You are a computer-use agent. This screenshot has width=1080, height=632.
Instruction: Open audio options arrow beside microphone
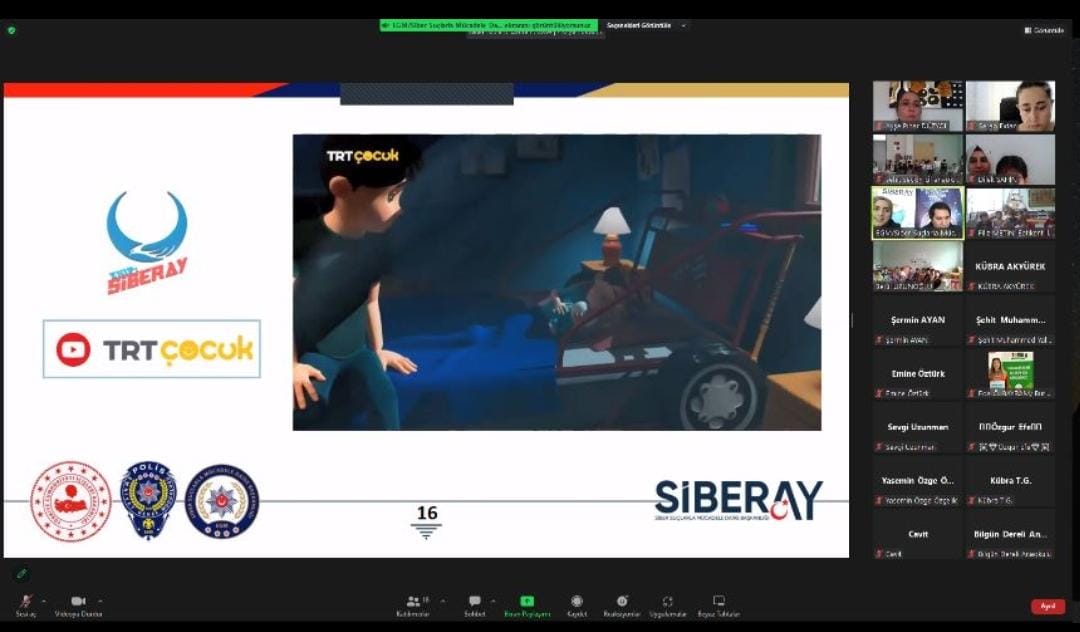[44, 601]
